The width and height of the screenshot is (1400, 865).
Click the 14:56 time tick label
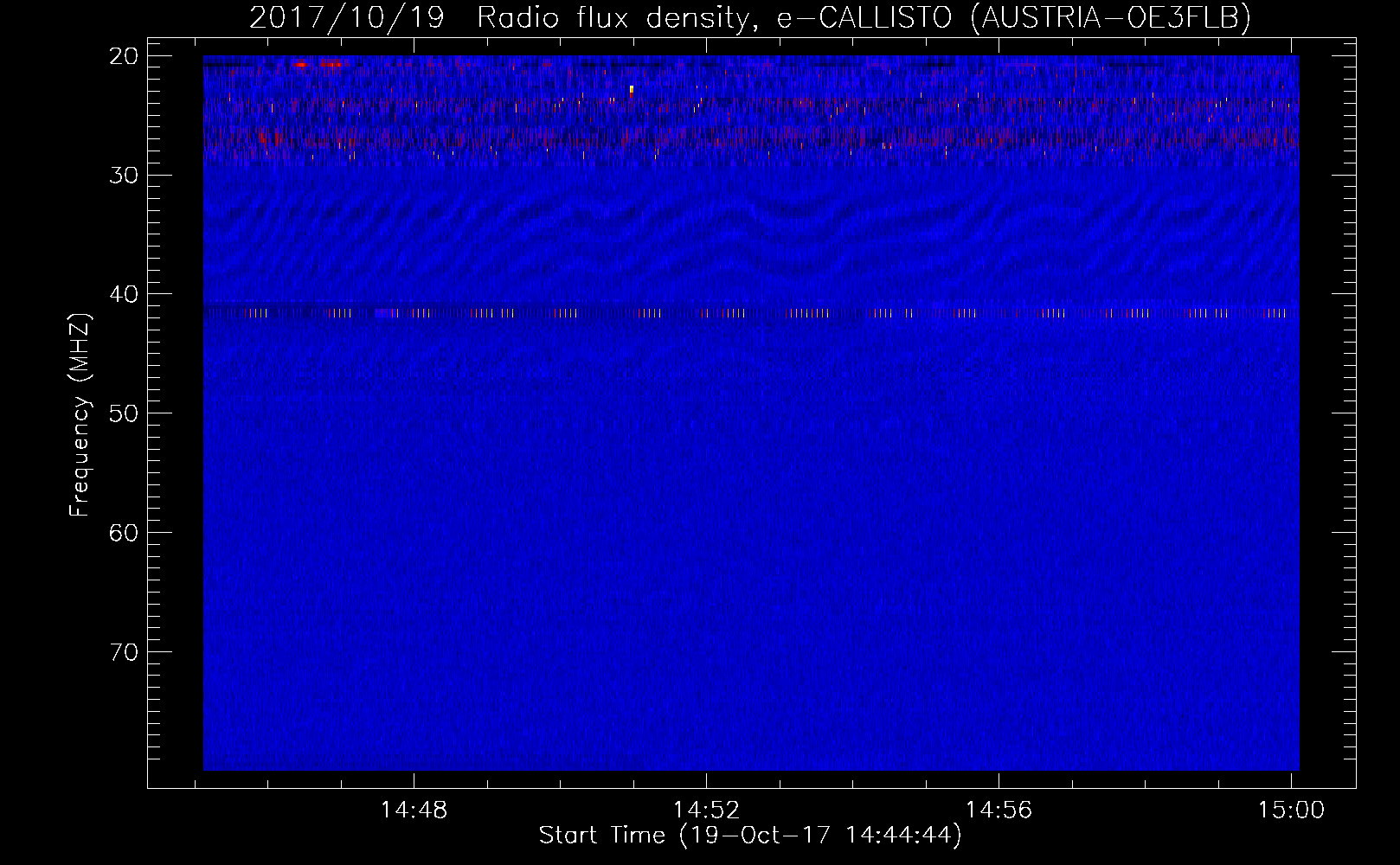coord(999,811)
